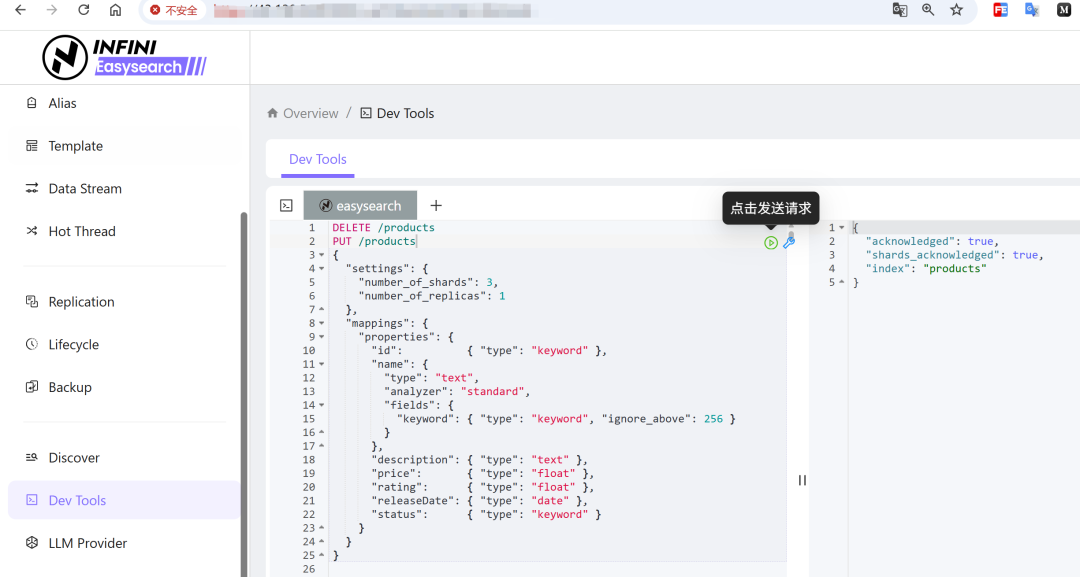Click the Backup sidebar icon
Image resolution: width=1080 pixels, height=577 pixels.
coord(32,386)
